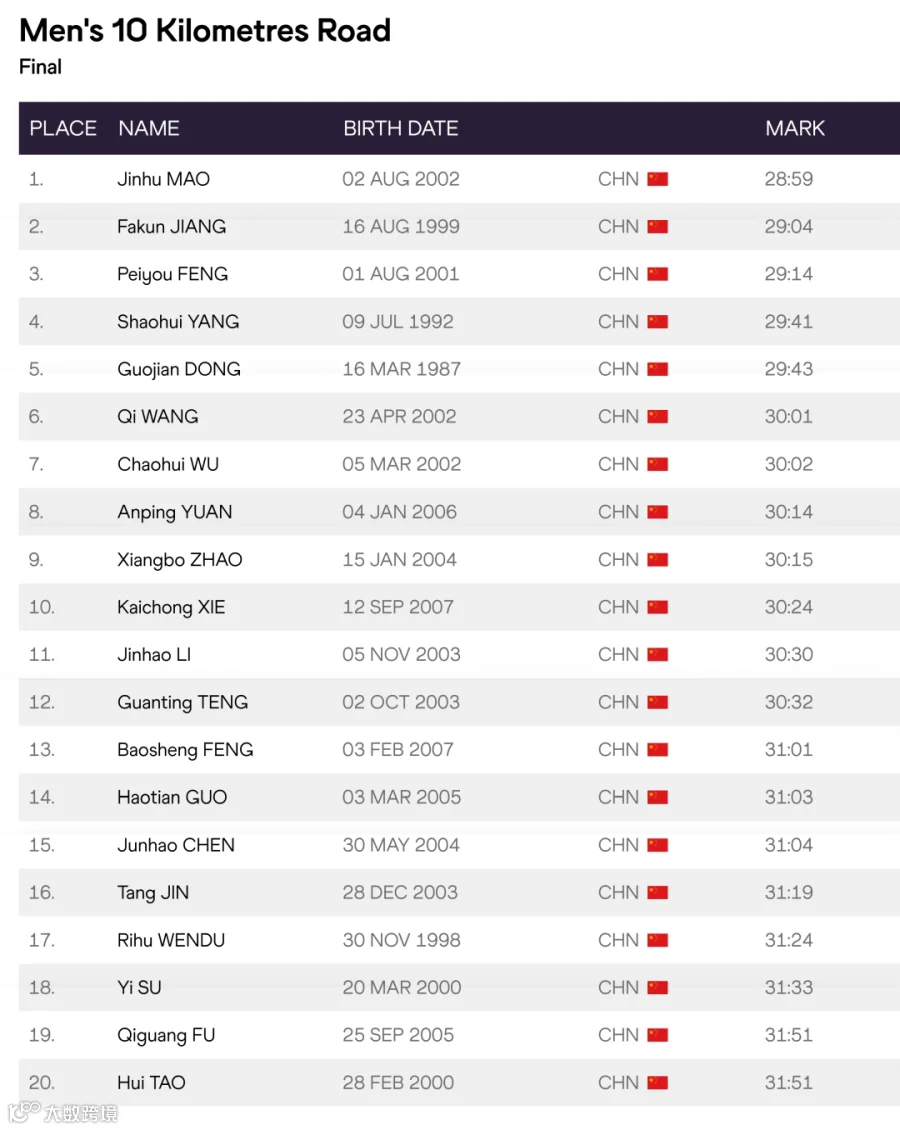Sort results by the MARK column header
This screenshot has height=1130, width=900.
coord(795,128)
